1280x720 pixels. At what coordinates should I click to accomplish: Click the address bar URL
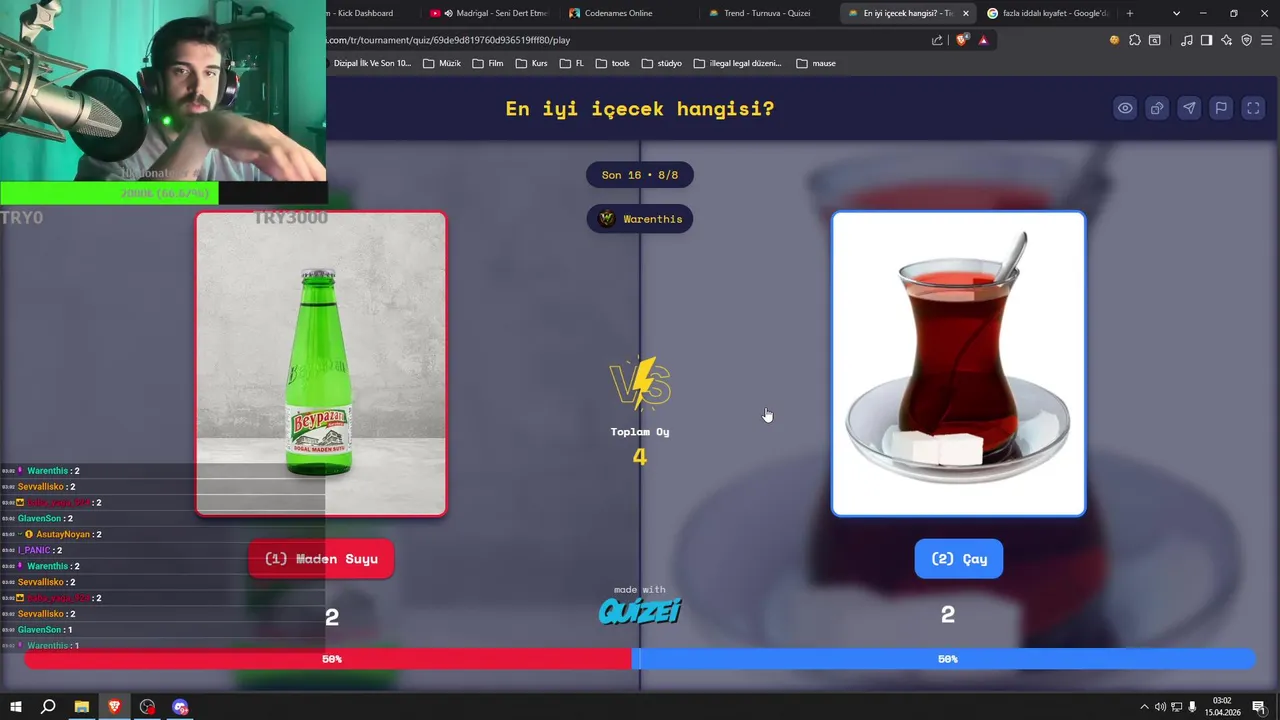click(448, 40)
